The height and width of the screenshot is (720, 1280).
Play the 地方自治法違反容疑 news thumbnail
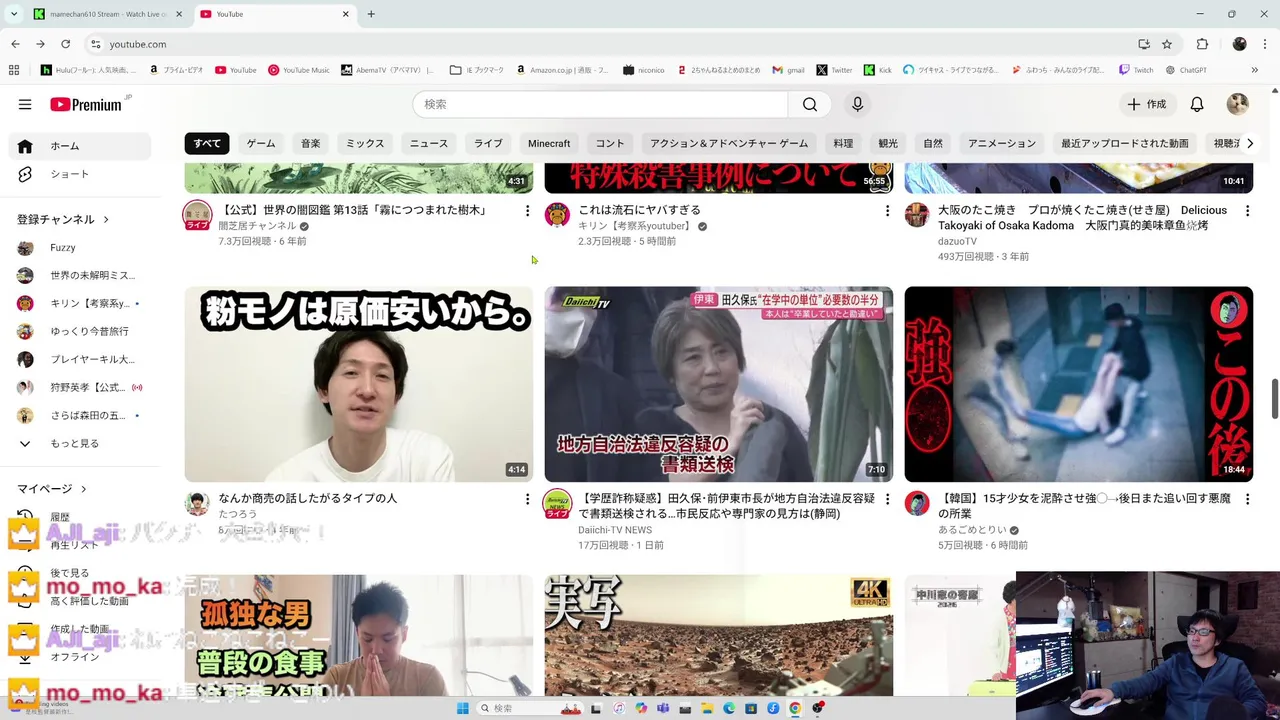(719, 384)
